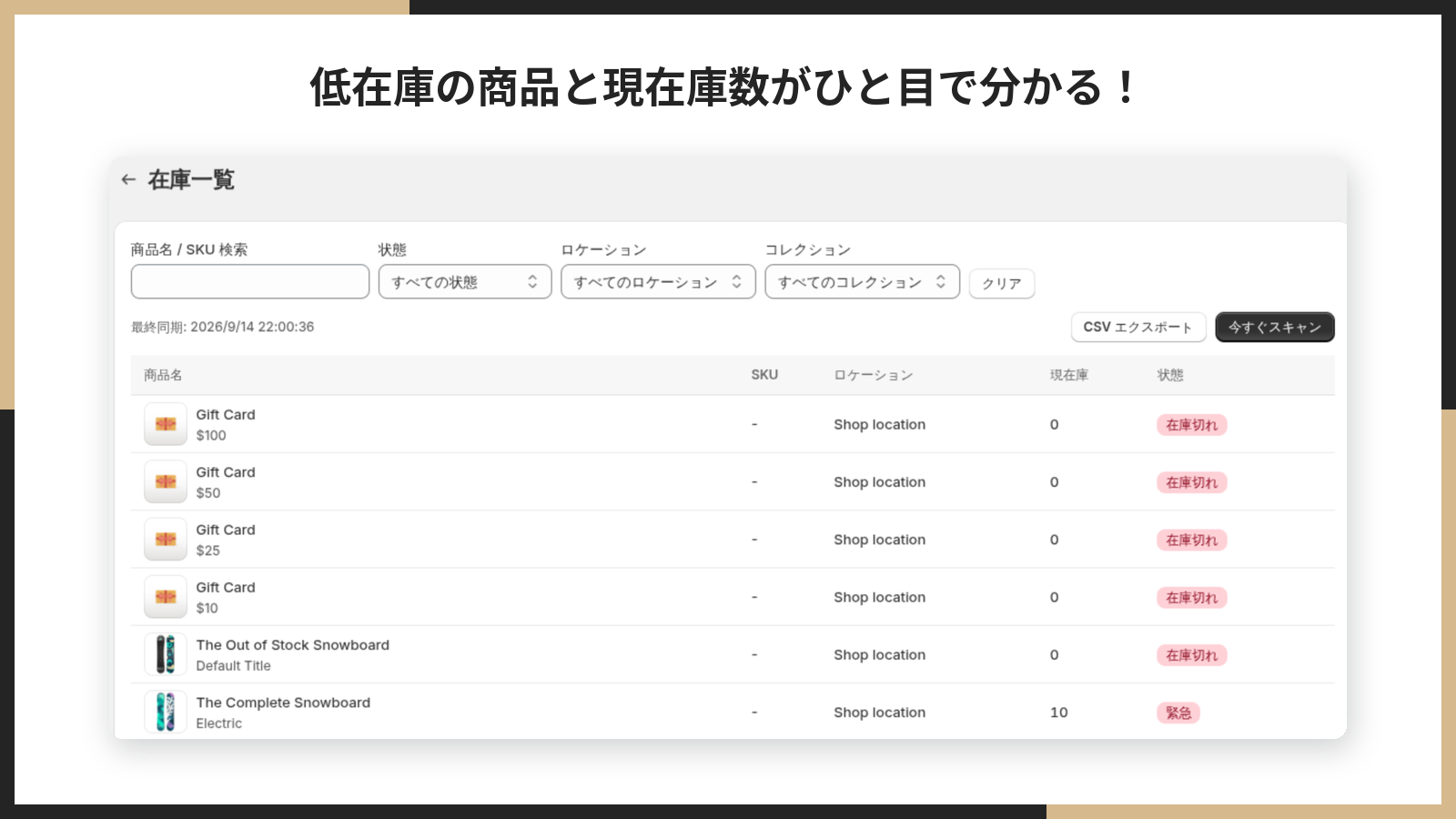Click stock value 10 for The Complete Snowboard
This screenshot has height=819, width=1456.
click(x=1059, y=713)
